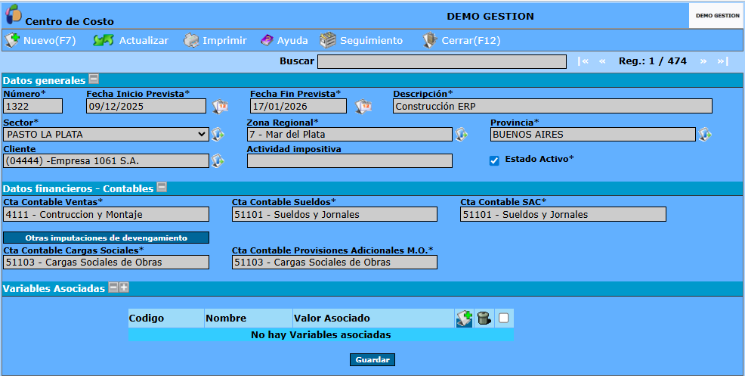
Task: Click Cerrar(F12) toolbar label
Action: pyautogui.click(x=471, y=41)
